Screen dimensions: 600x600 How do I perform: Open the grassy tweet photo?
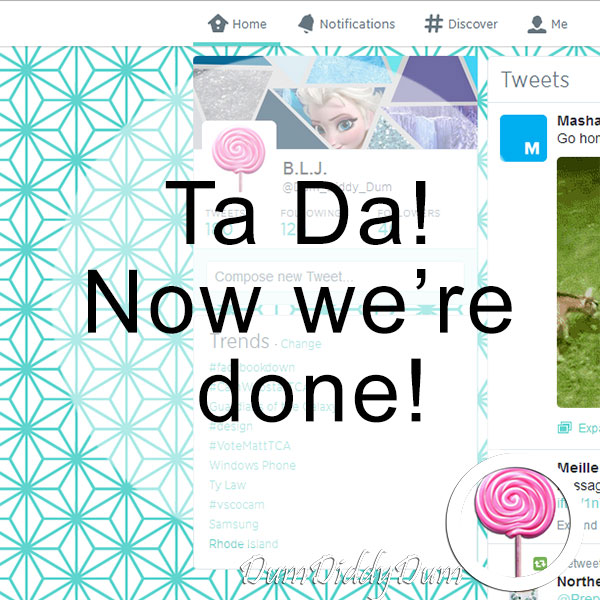(x=578, y=282)
